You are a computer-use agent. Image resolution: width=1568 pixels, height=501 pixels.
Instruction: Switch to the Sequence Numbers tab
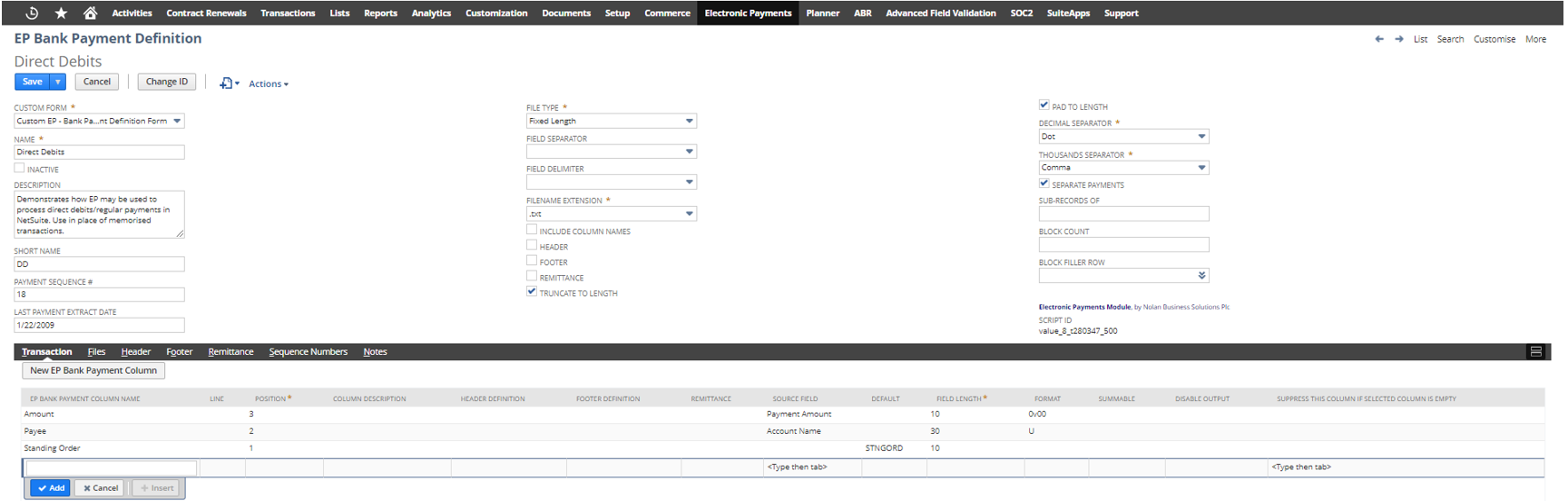(308, 352)
